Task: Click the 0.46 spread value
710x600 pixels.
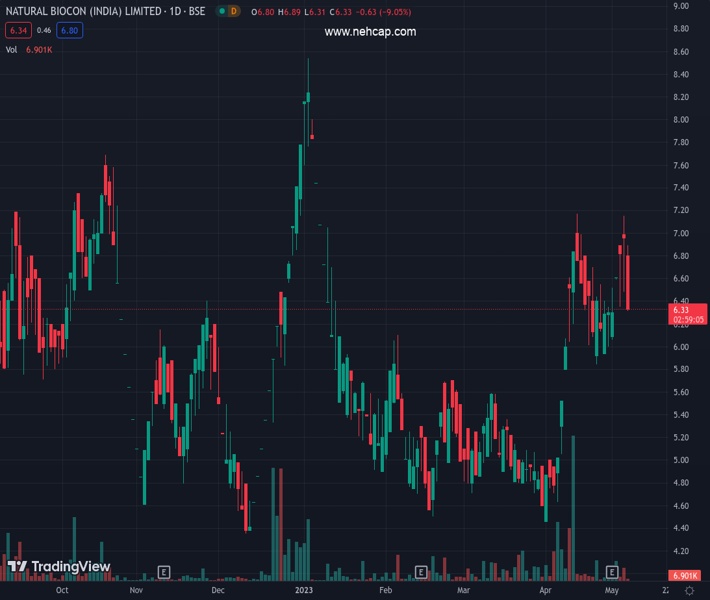Action: (x=44, y=30)
